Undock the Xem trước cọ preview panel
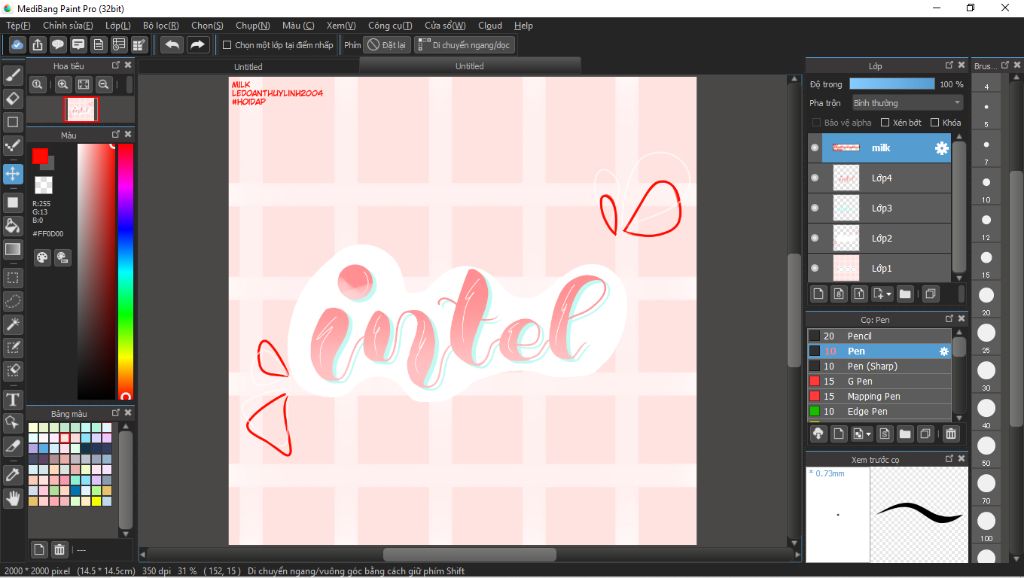 949,459
